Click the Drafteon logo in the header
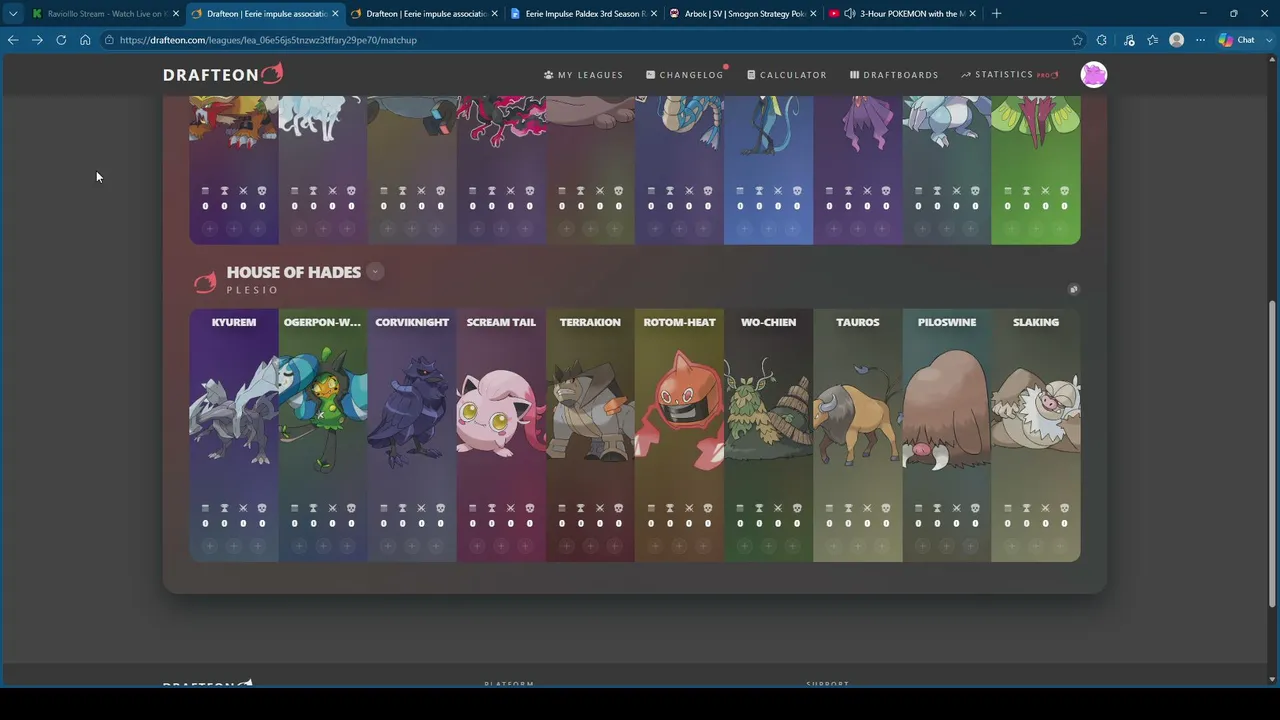This screenshot has height=720, width=1280. [223, 74]
